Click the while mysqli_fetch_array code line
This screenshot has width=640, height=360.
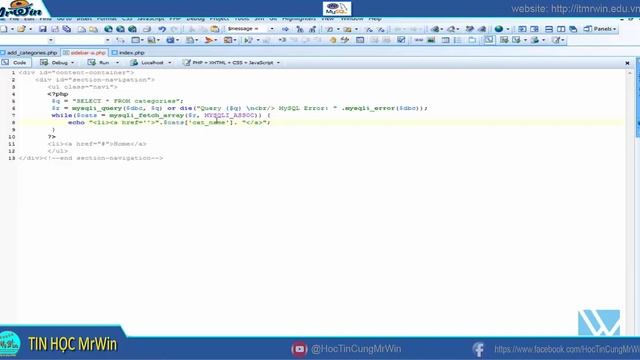coord(161,115)
